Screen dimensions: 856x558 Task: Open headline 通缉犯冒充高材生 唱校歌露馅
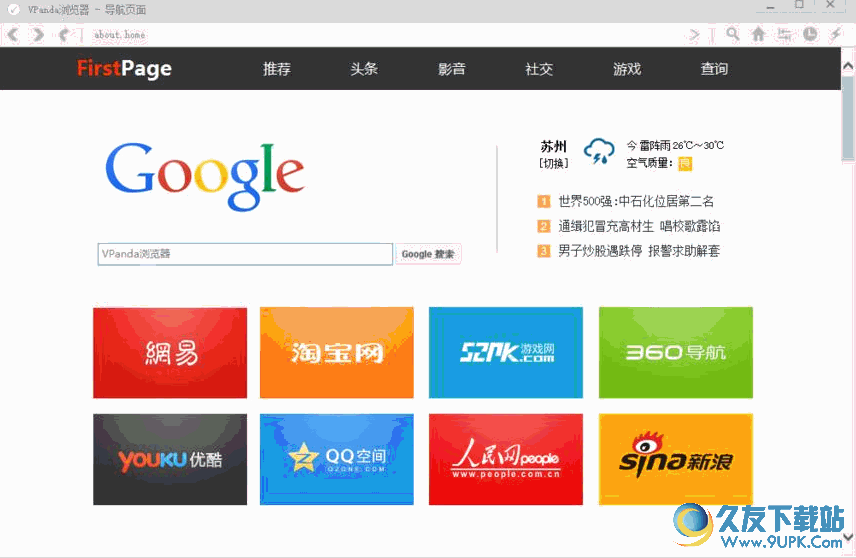click(639, 226)
